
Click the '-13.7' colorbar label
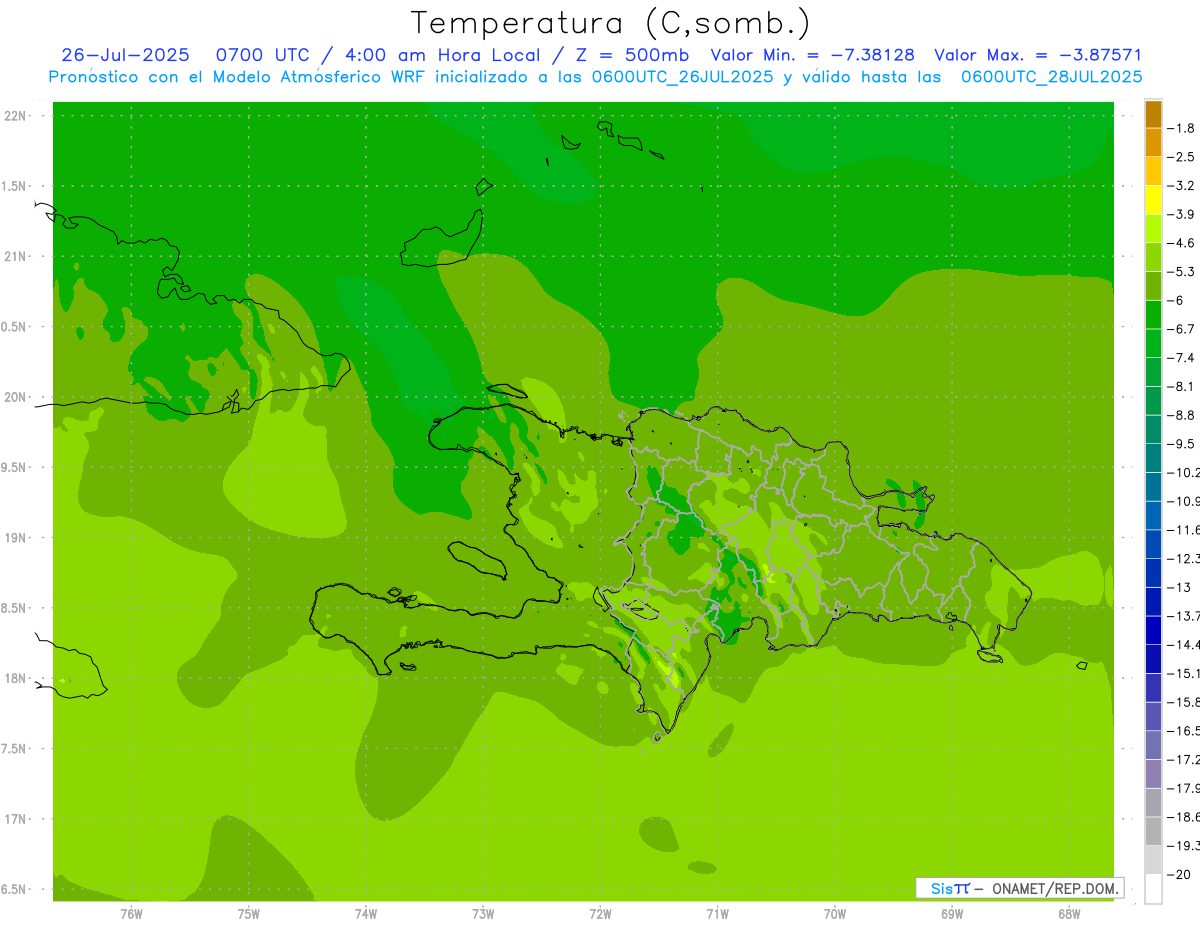click(1184, 616)
